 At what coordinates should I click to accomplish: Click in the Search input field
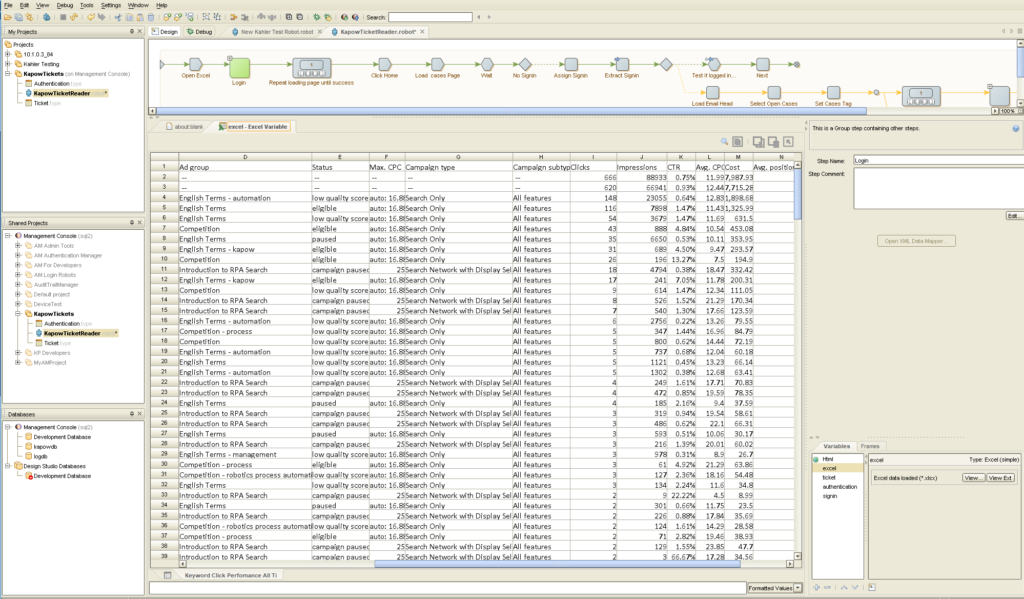pyautogui.click(x=430, y=17)
